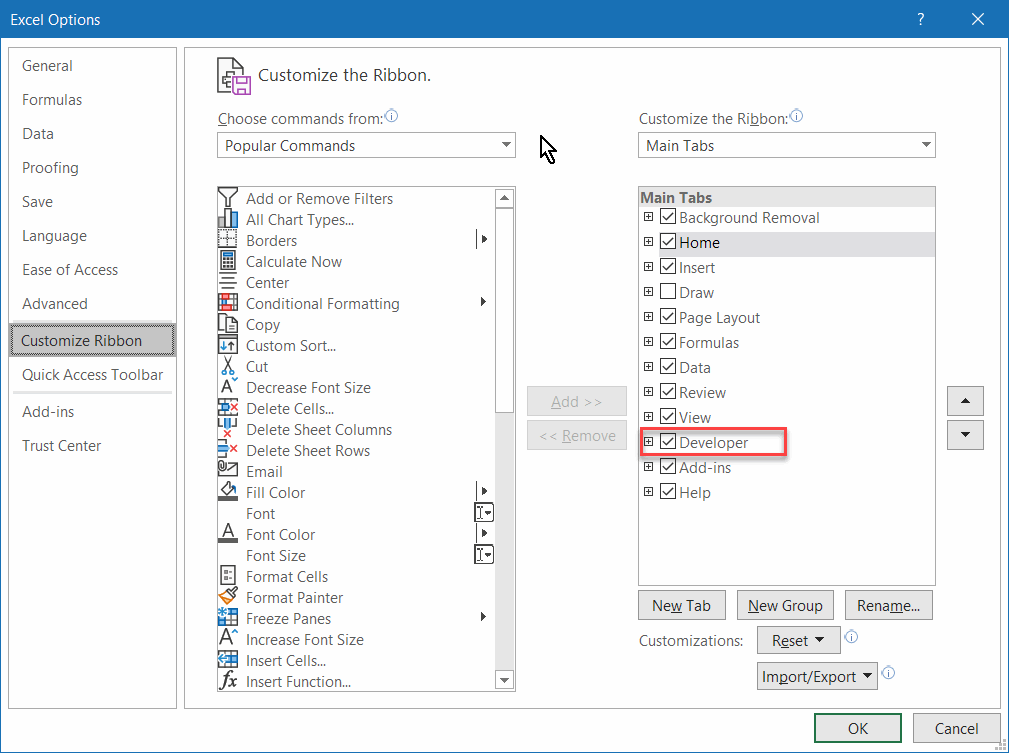Click the Fill Color bucket icon
1009x753 pixels.
click(x=228, y=492)
